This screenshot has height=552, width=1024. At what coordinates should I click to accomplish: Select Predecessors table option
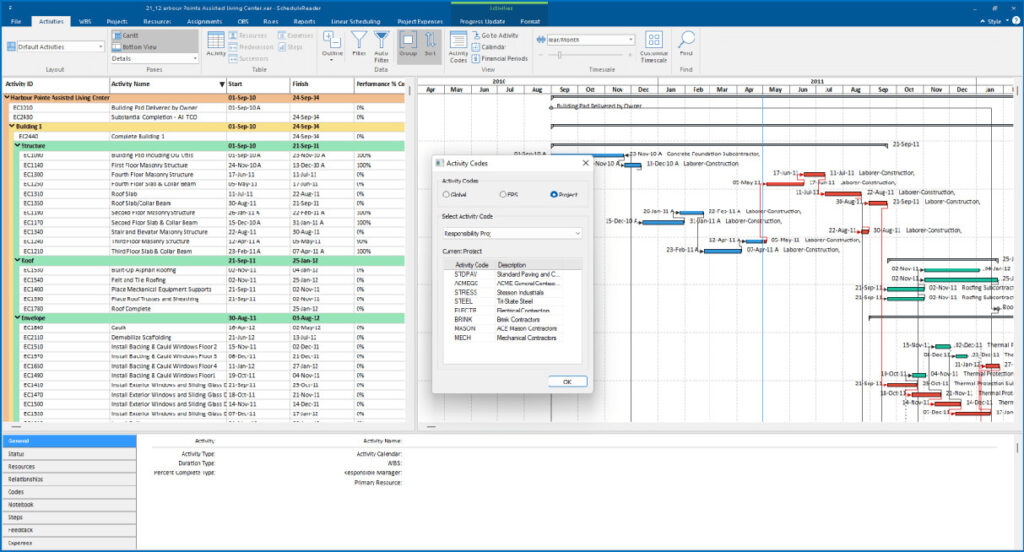[x=251, y=47]
